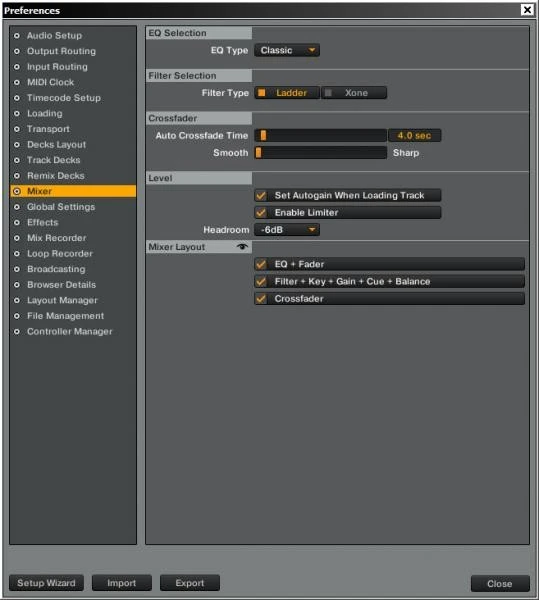Click the bullet icon beside Effects
This screenshot has height=600, width=539.
coord(16,222)
